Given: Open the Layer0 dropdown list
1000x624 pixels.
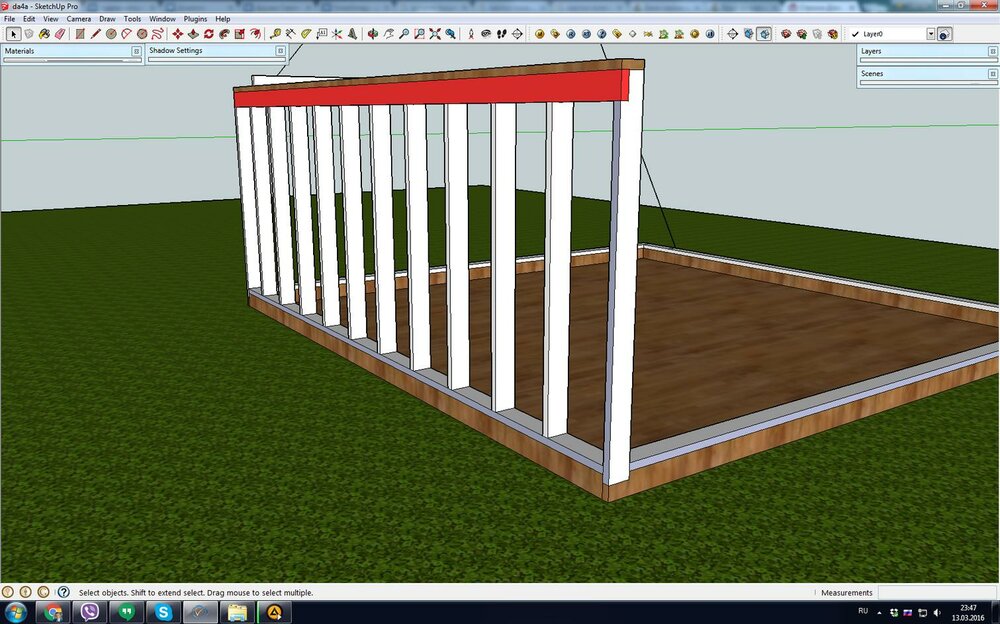Looking at the screenshot, I should tap(930, 34).
